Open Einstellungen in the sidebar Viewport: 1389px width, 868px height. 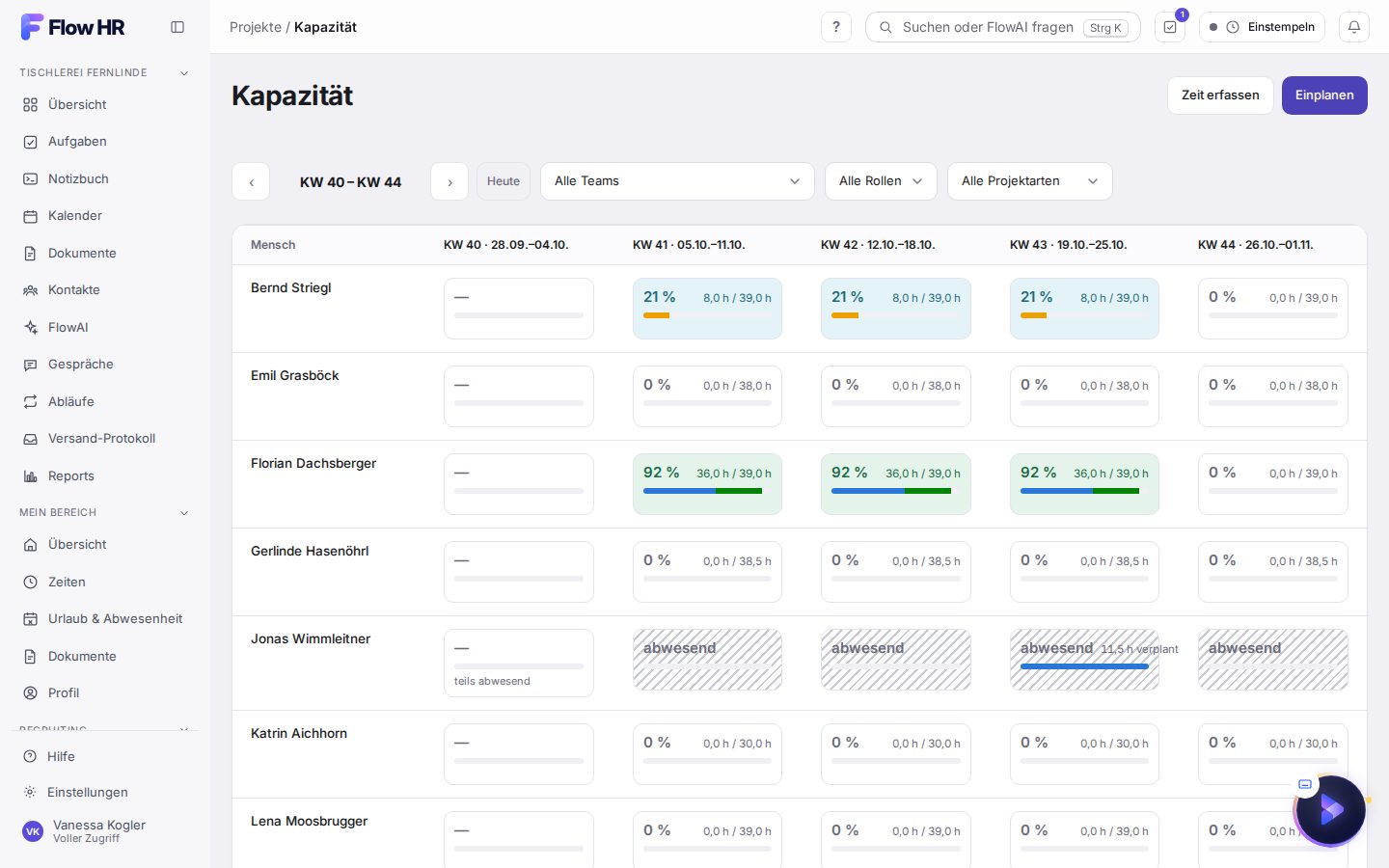point(105,793)
